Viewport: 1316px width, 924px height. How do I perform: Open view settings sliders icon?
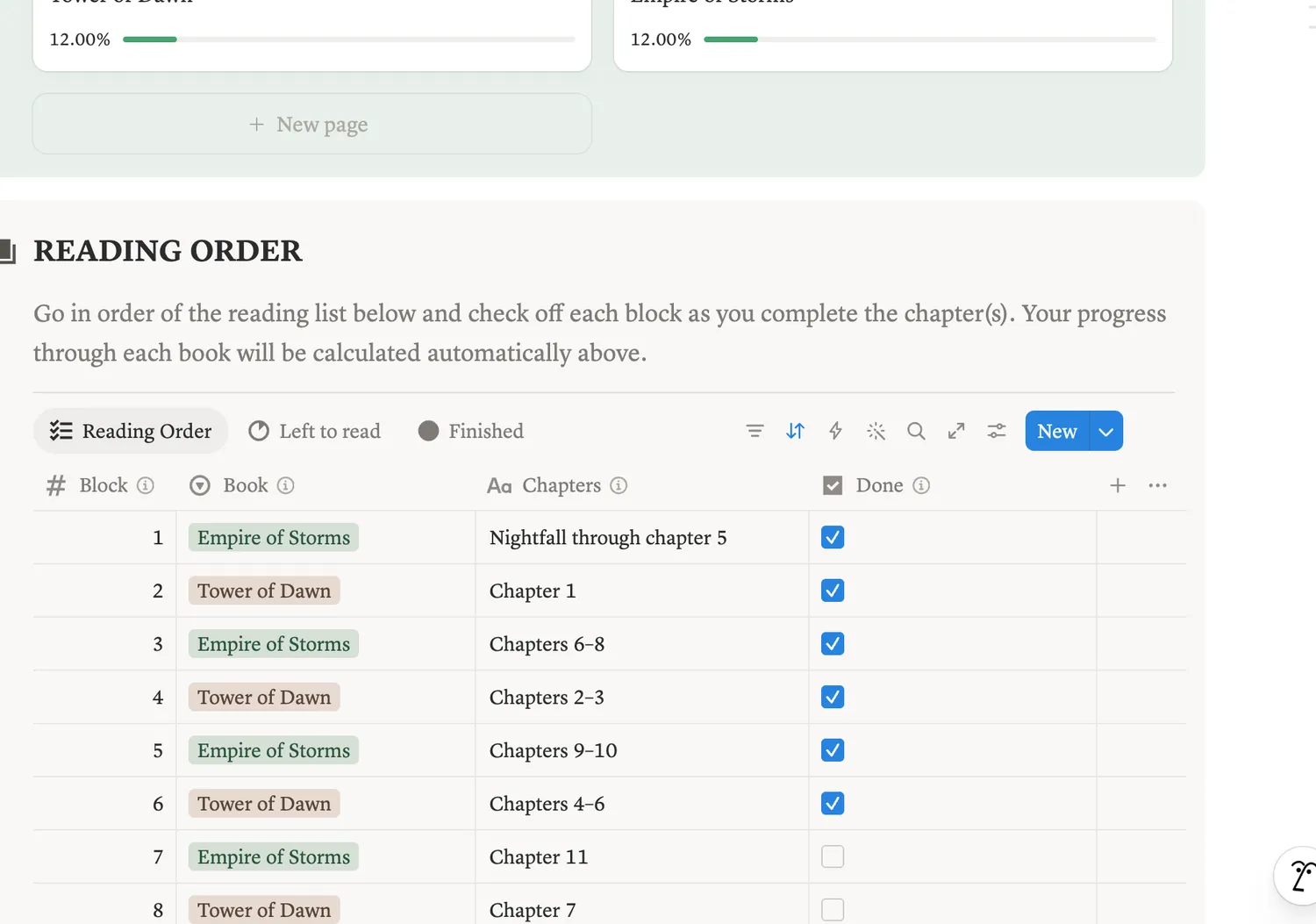[997, 431]
